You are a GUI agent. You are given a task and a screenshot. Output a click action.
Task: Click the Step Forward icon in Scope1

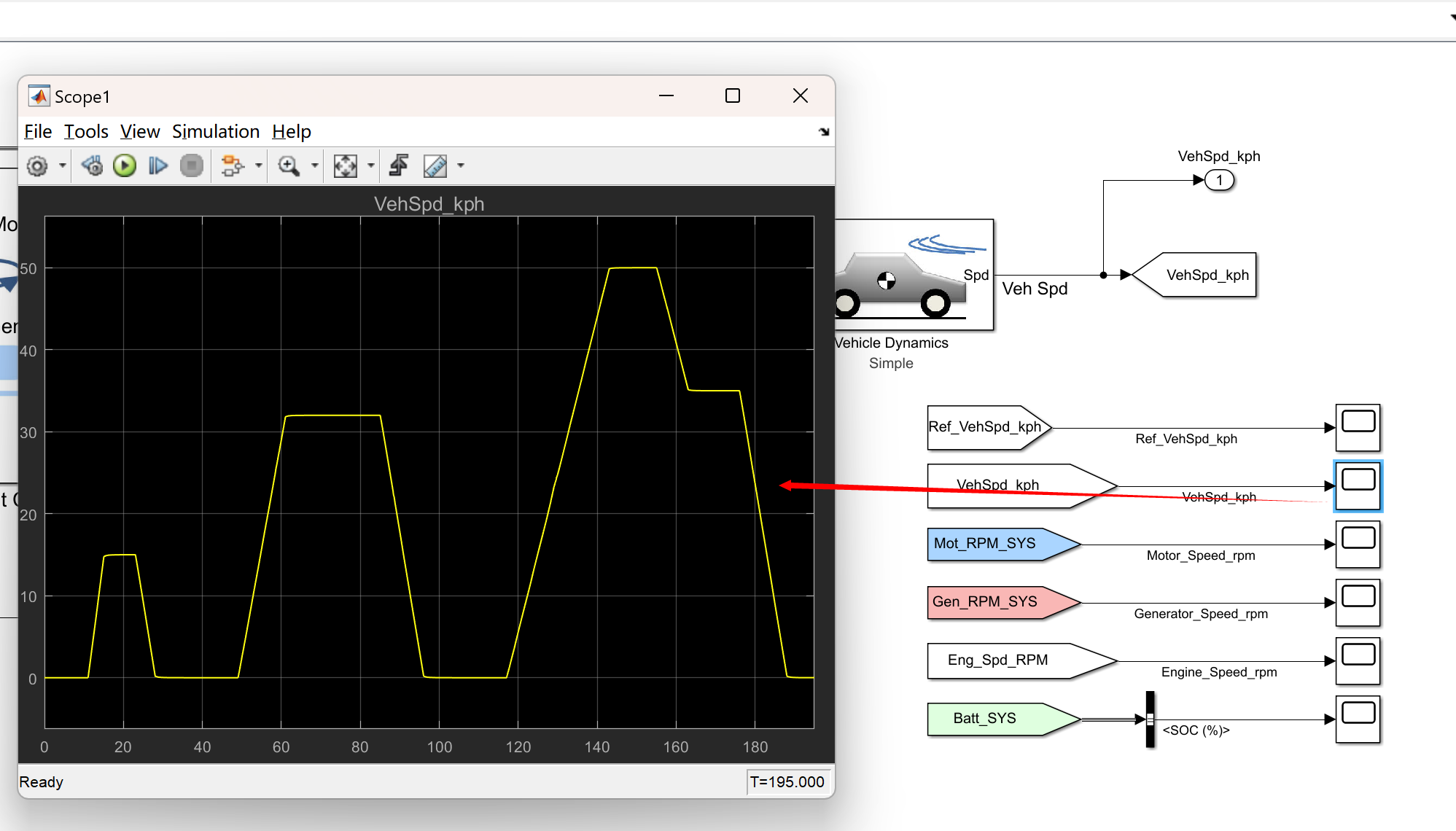[x=157, y=165]
